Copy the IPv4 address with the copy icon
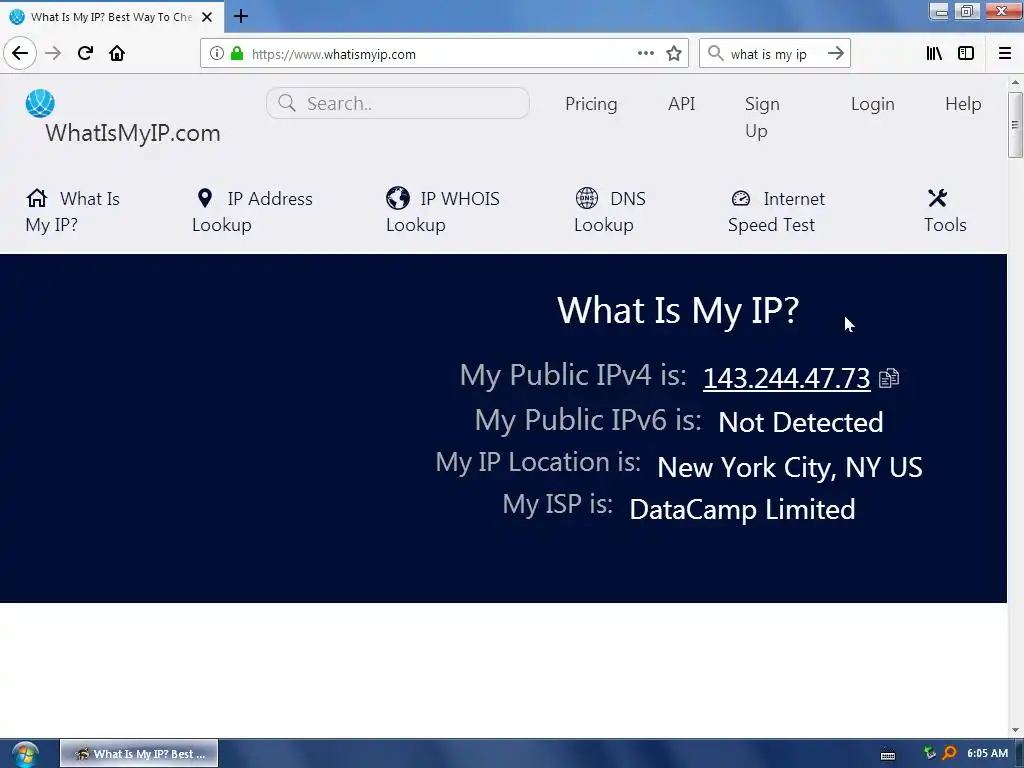This screenshot has height=768, width=1024. 889,378
